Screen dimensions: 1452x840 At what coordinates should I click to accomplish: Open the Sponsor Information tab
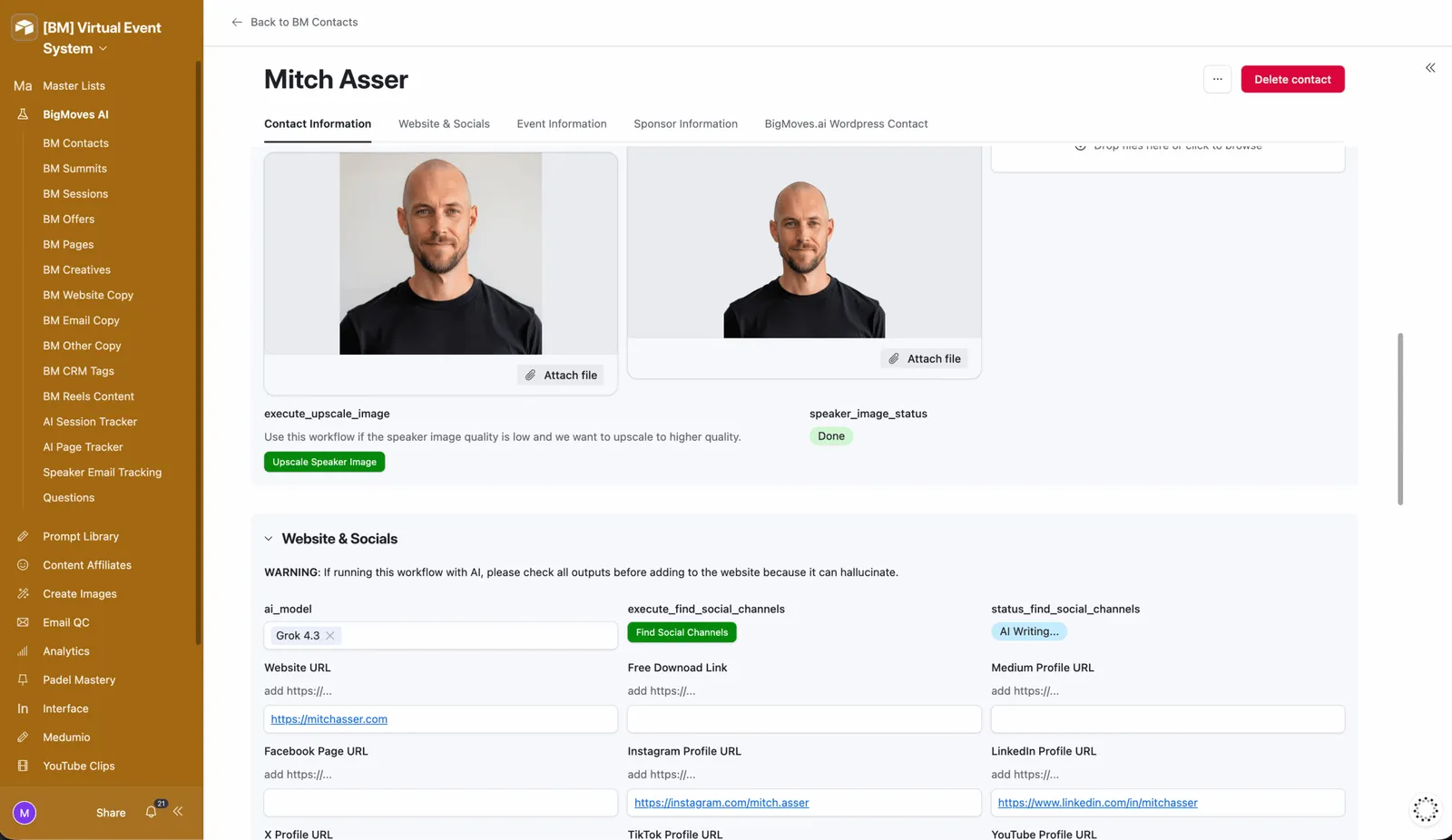pyautogui.click(x=685, y=124)
